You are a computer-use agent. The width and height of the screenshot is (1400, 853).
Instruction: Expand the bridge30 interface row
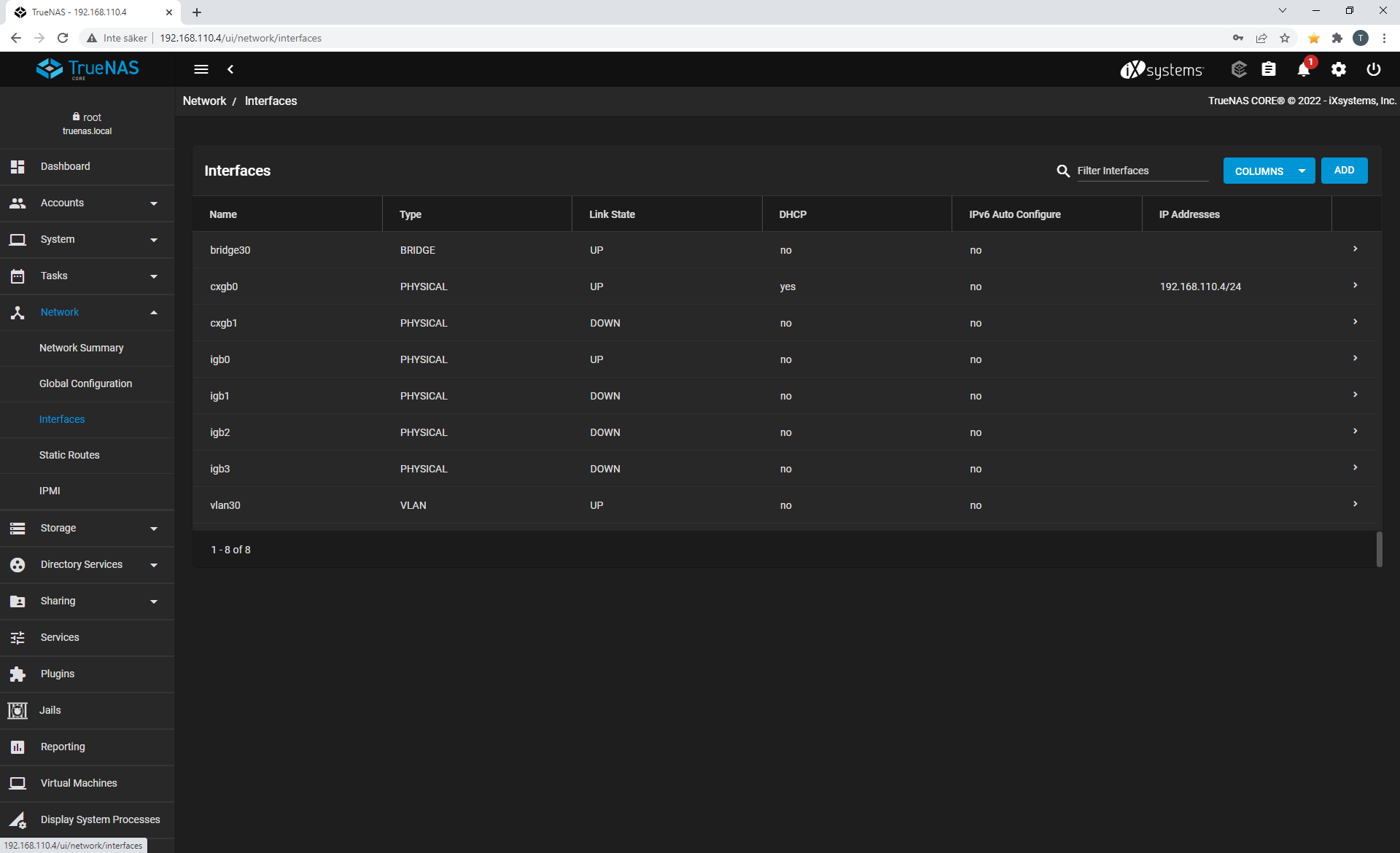click(1355, 249)
